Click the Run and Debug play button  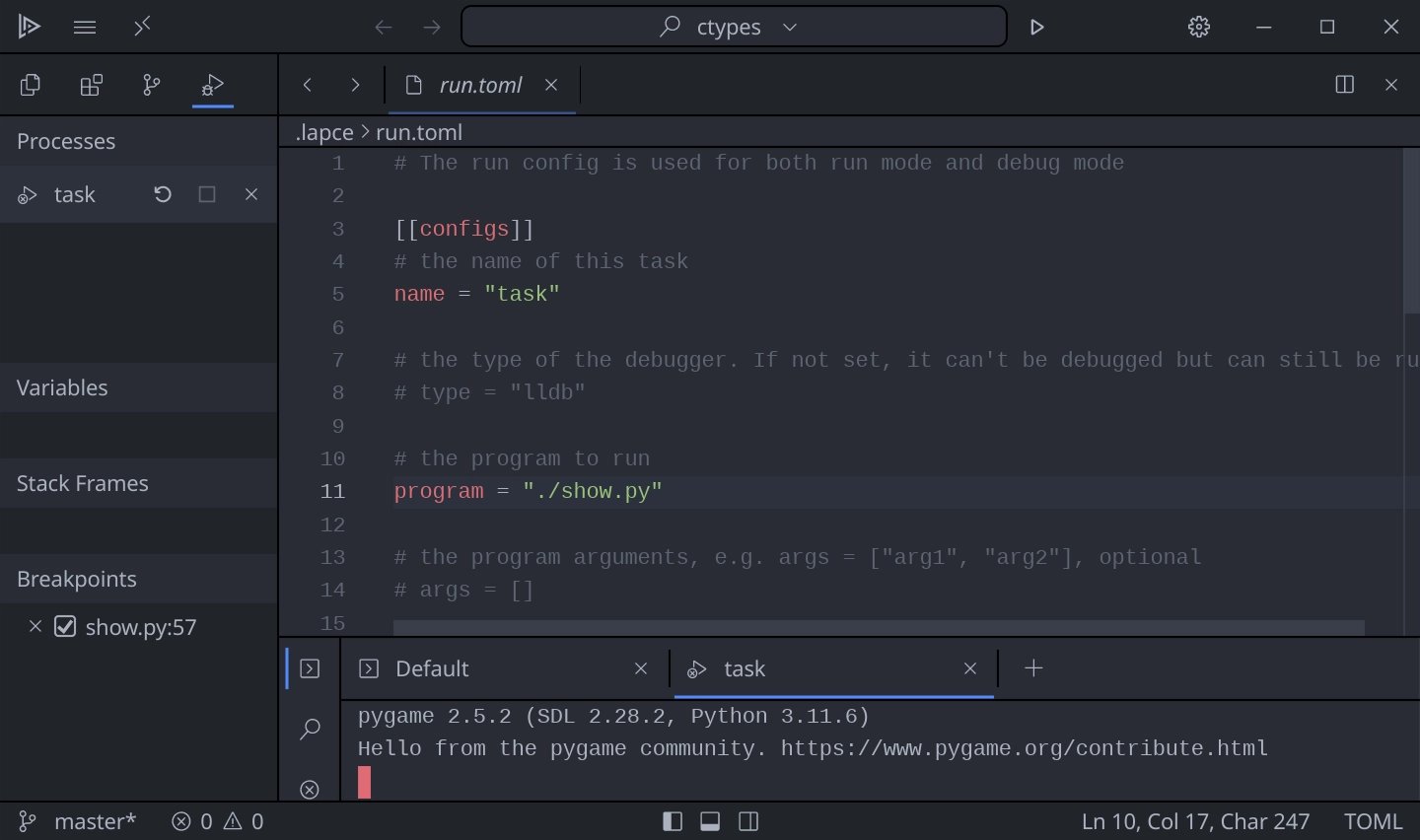[x=1036, y=28]
